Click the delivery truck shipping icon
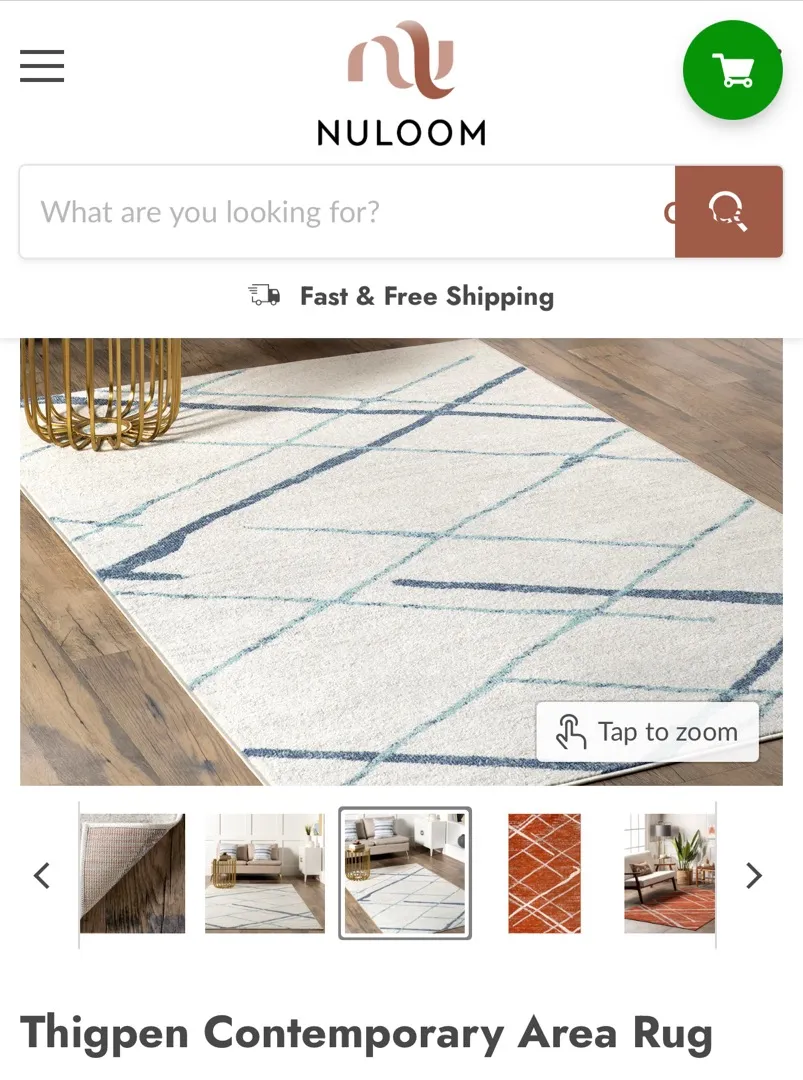The width and height of the screenshot is (803, 1080). 264,295
